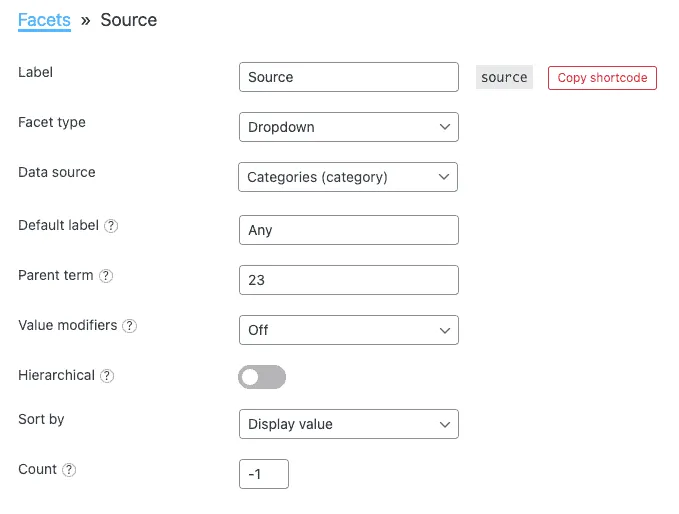Show help for Parent term
The width and height of the screenshot is (679, 514).
[106, 276]
